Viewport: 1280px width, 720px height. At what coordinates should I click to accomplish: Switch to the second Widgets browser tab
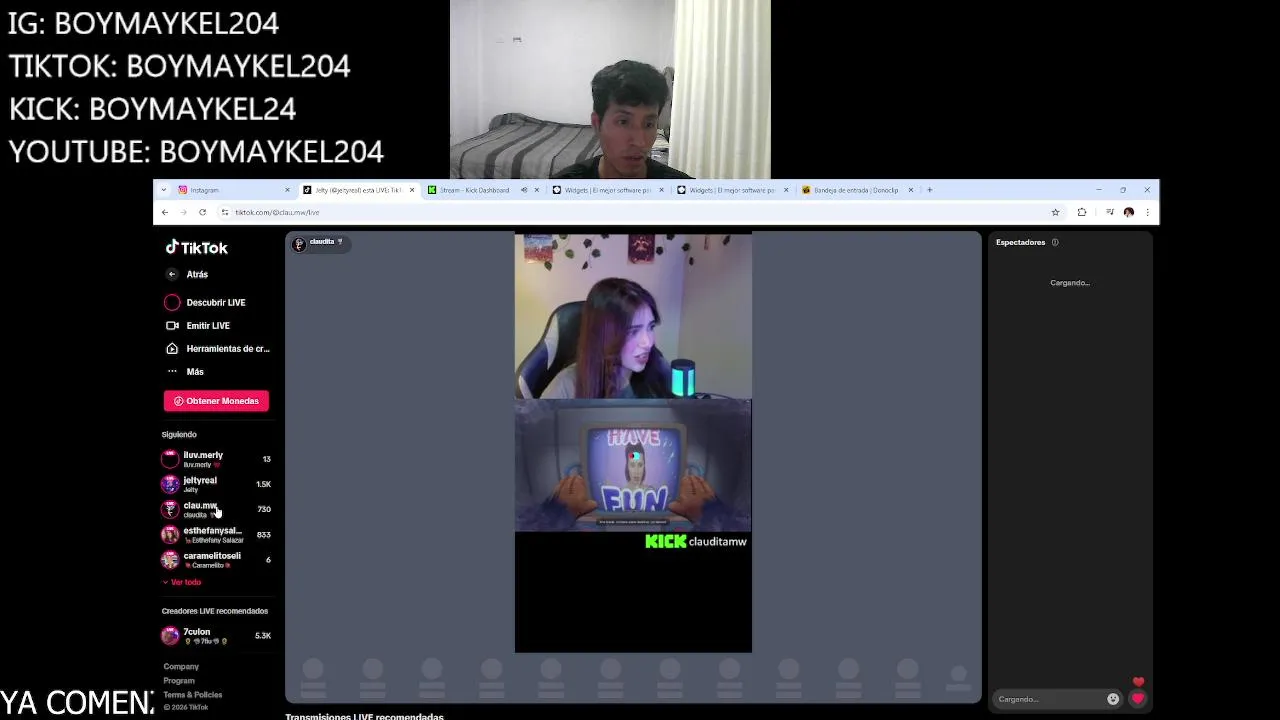(730, 190)
